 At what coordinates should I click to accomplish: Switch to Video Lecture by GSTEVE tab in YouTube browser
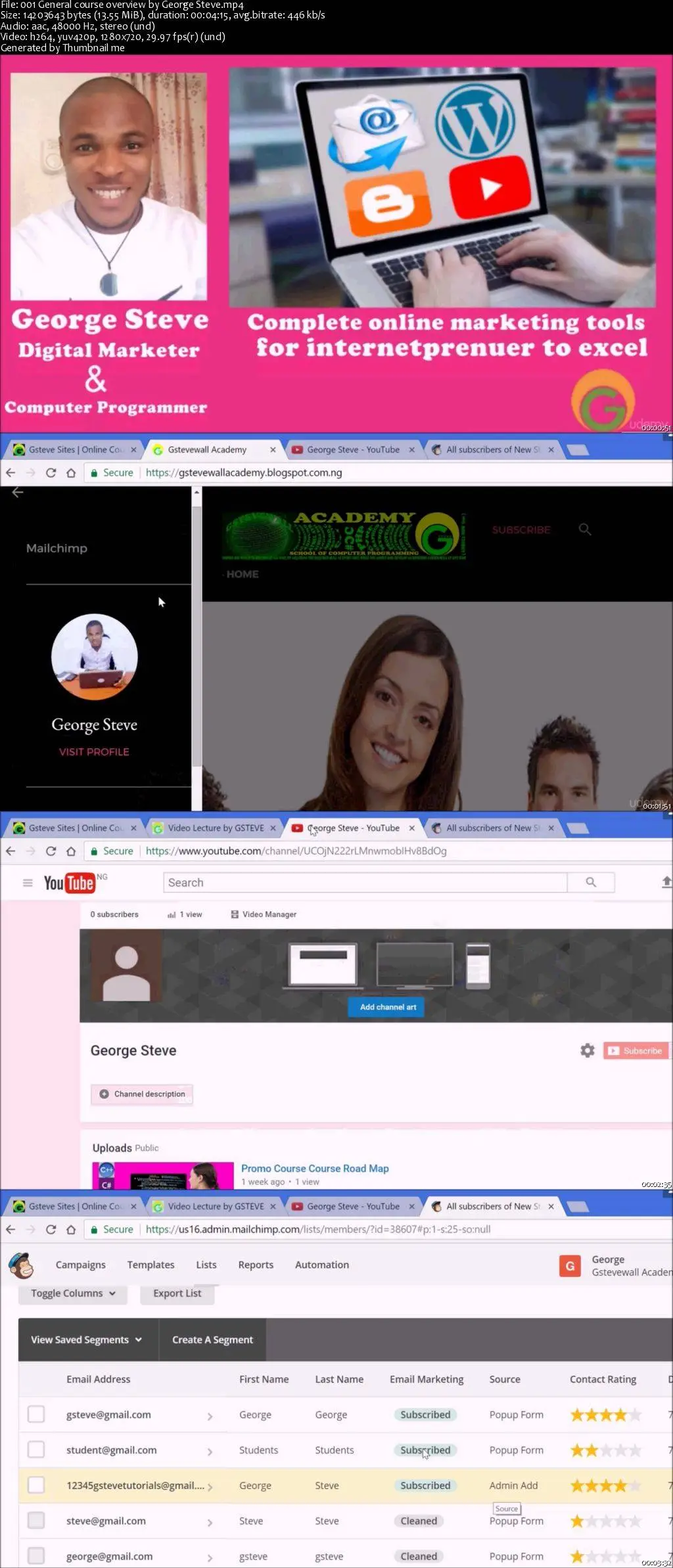tap(216, 828)
